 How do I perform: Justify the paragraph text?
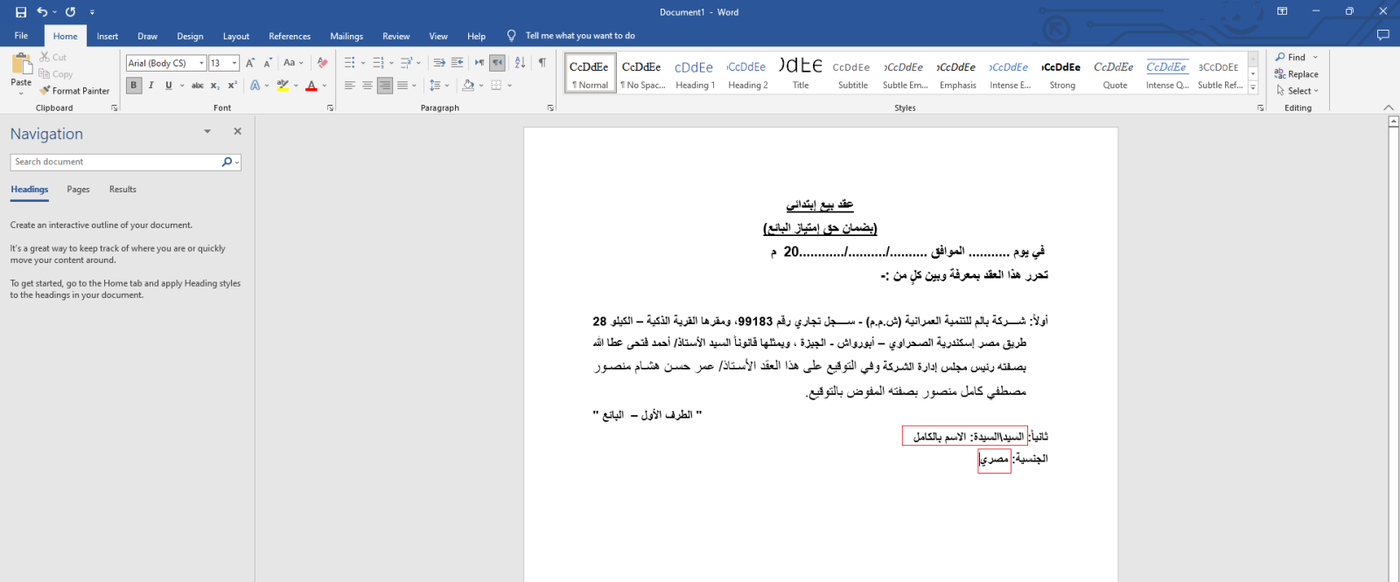click(x=402, y=86)
